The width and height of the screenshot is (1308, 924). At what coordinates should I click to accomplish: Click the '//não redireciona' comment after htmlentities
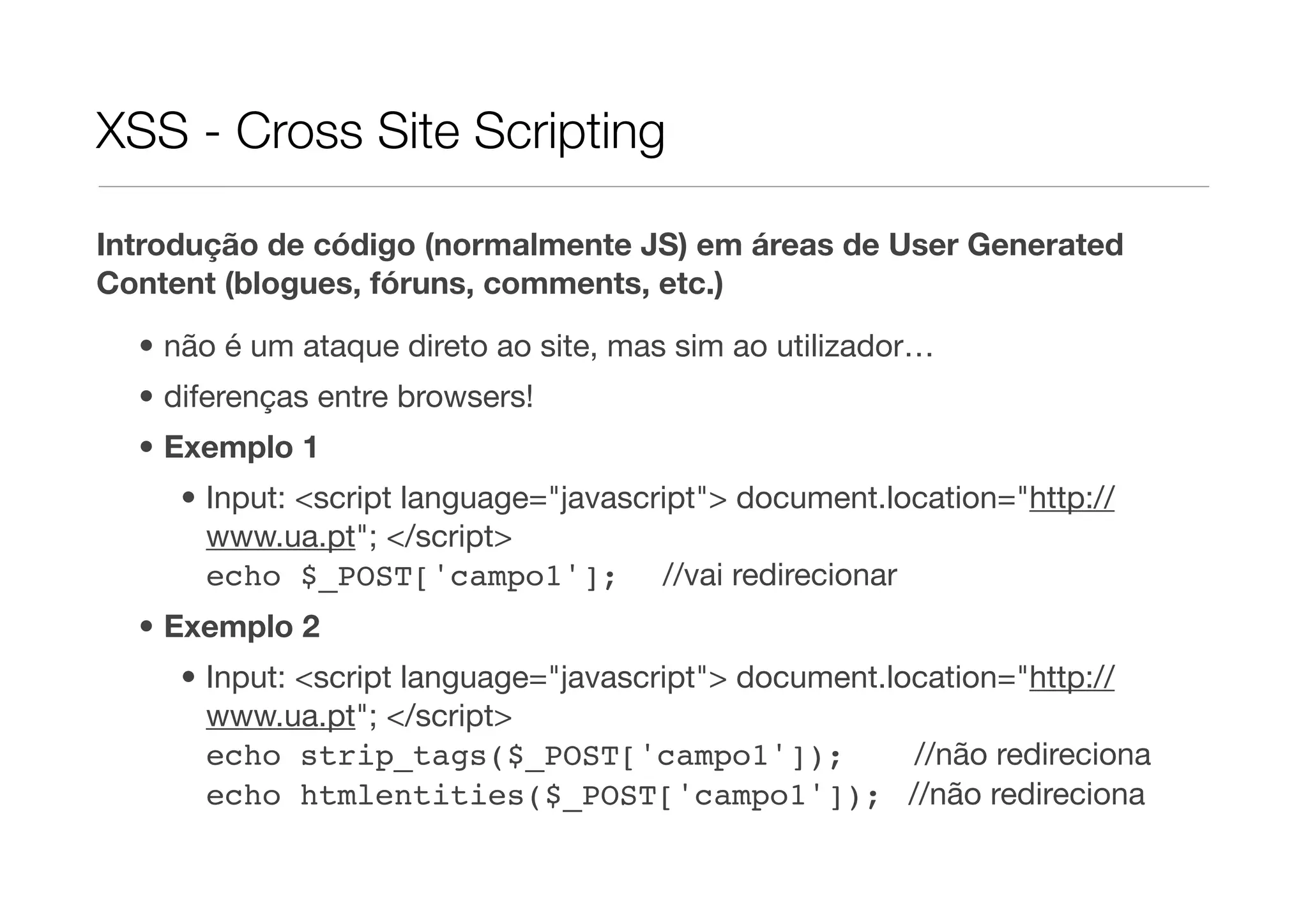[x=1026, y=794]
